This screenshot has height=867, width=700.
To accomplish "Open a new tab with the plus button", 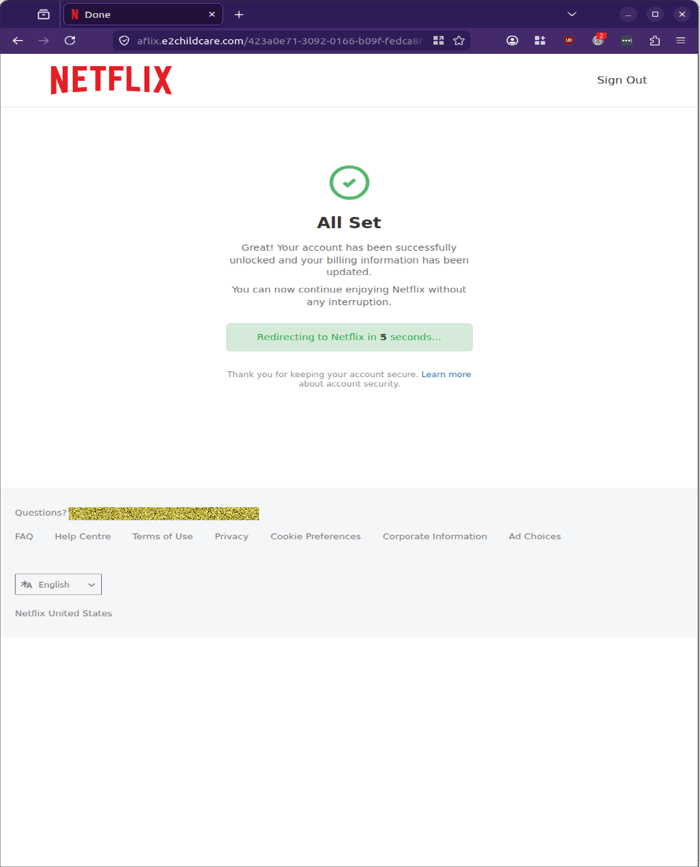I will pos(239,14).
